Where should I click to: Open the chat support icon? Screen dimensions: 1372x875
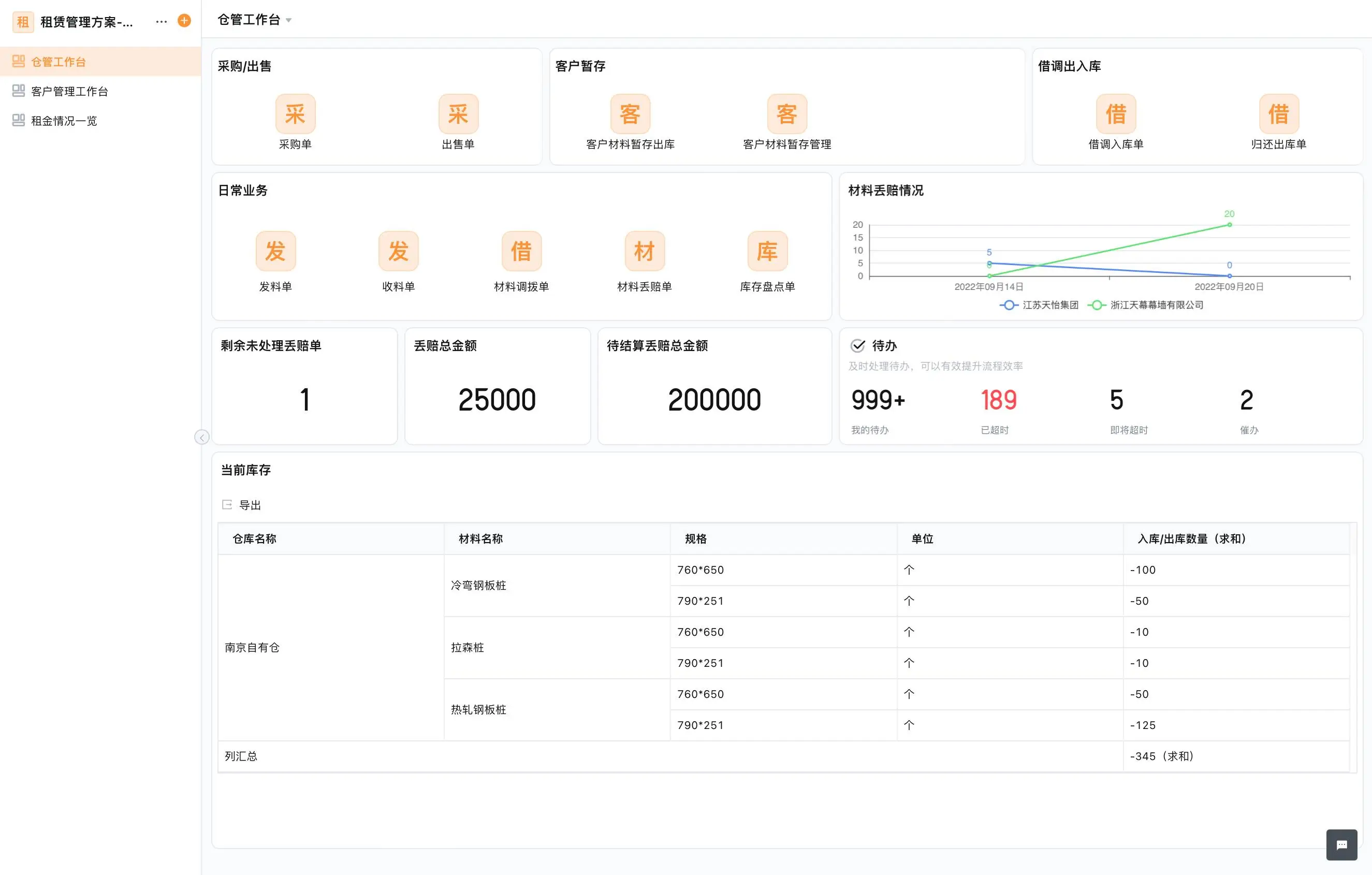coord(1341,845)
